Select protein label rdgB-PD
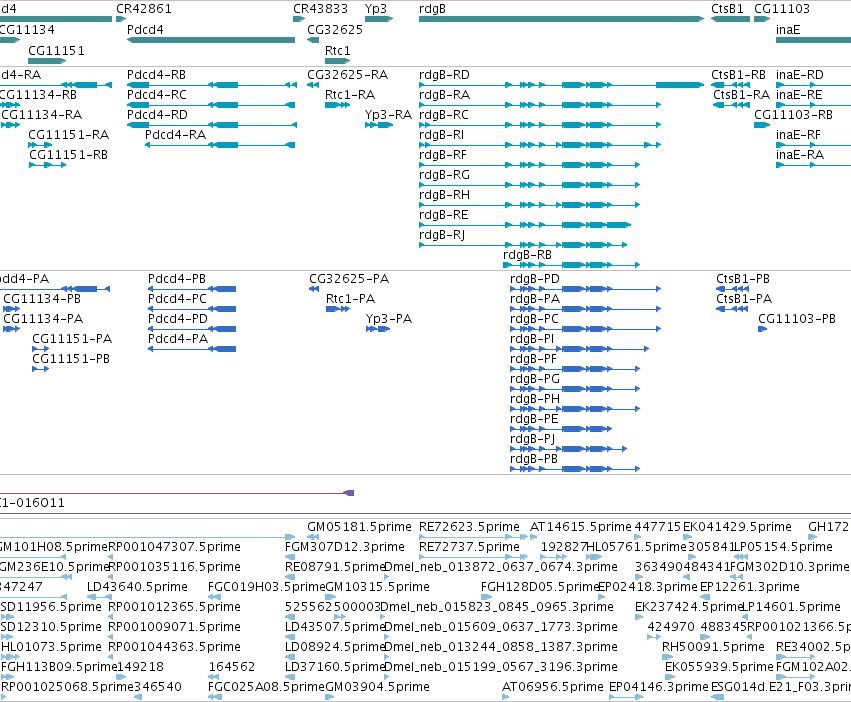 535,279
